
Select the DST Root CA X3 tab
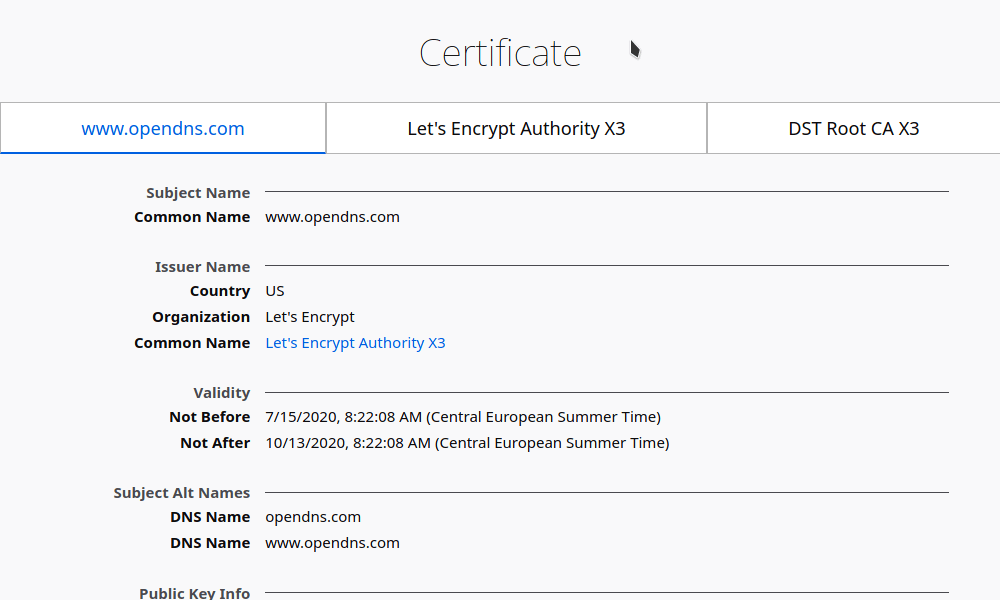point(853,128)
